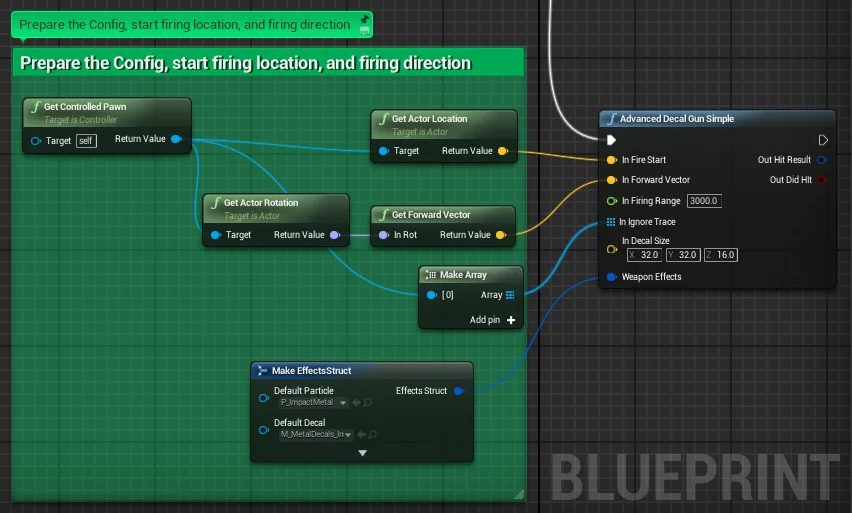
Task: Use selected asset arrow for Default Particle
Action: point(356,403)
